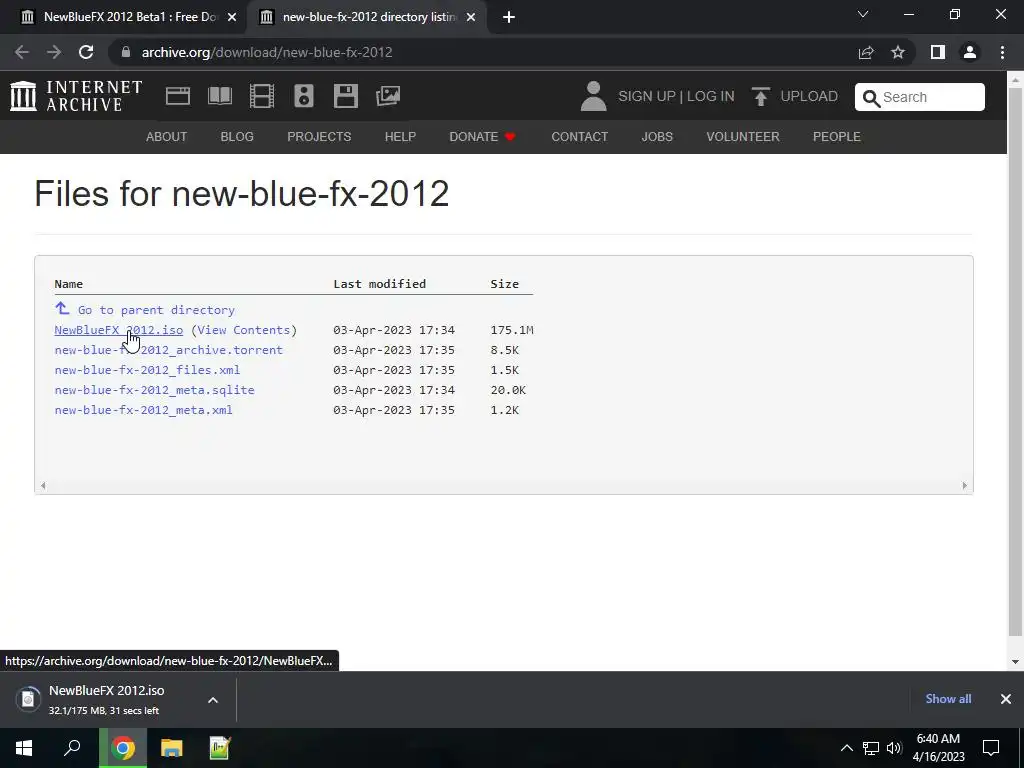Click the SIGN UP link

tap(647, 96)
